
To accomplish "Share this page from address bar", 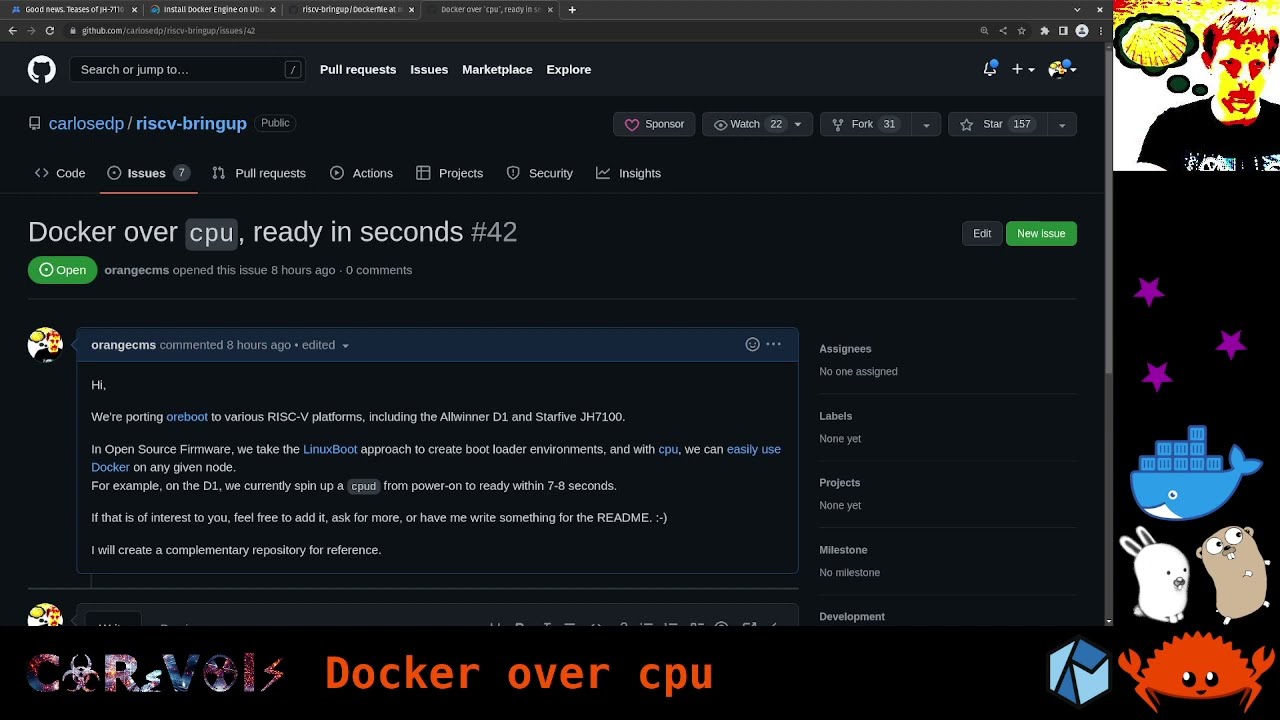I will (1003, 31).
